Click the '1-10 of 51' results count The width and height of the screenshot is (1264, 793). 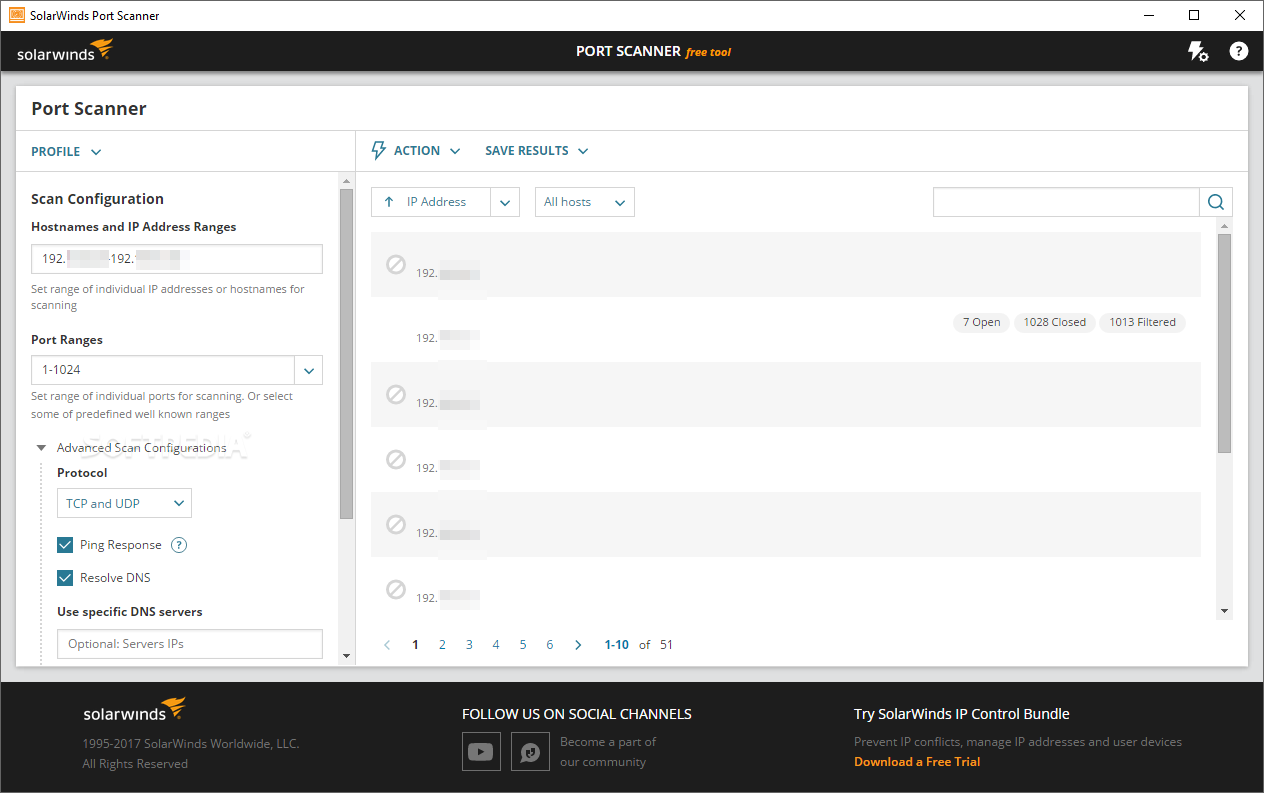point(639,645)
